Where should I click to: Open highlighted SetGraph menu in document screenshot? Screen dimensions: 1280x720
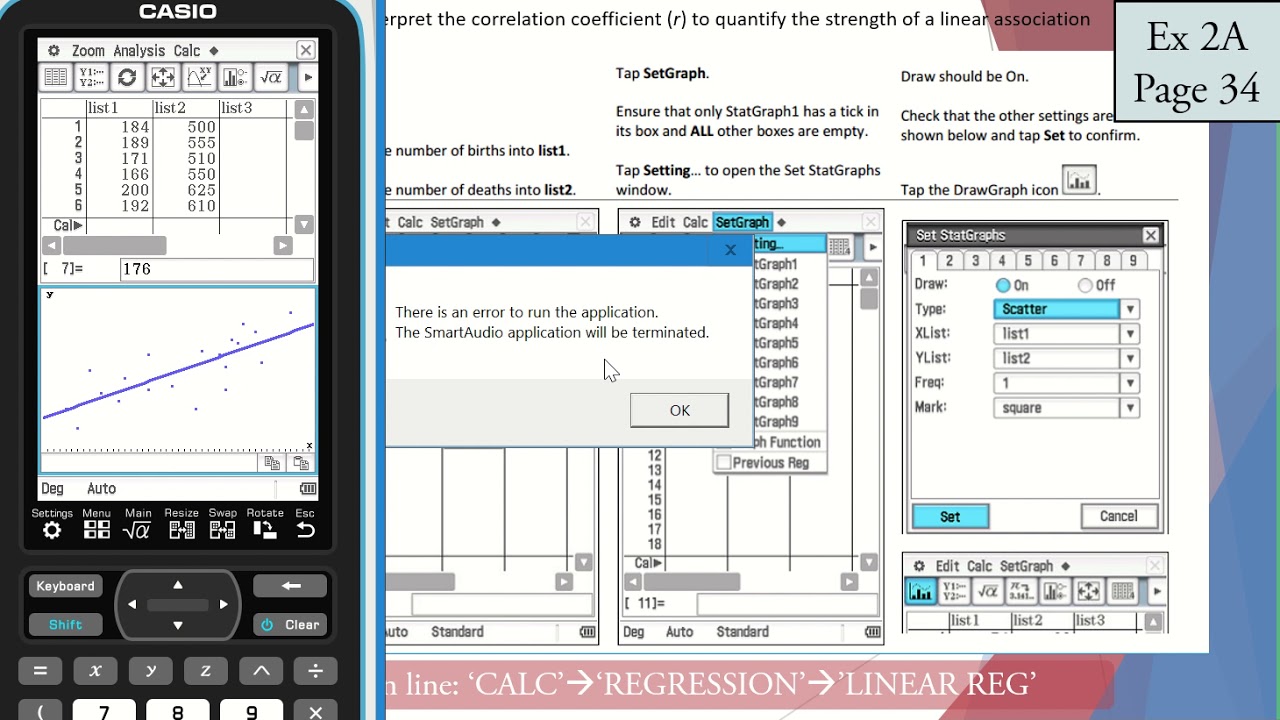[x=742, y=222]
